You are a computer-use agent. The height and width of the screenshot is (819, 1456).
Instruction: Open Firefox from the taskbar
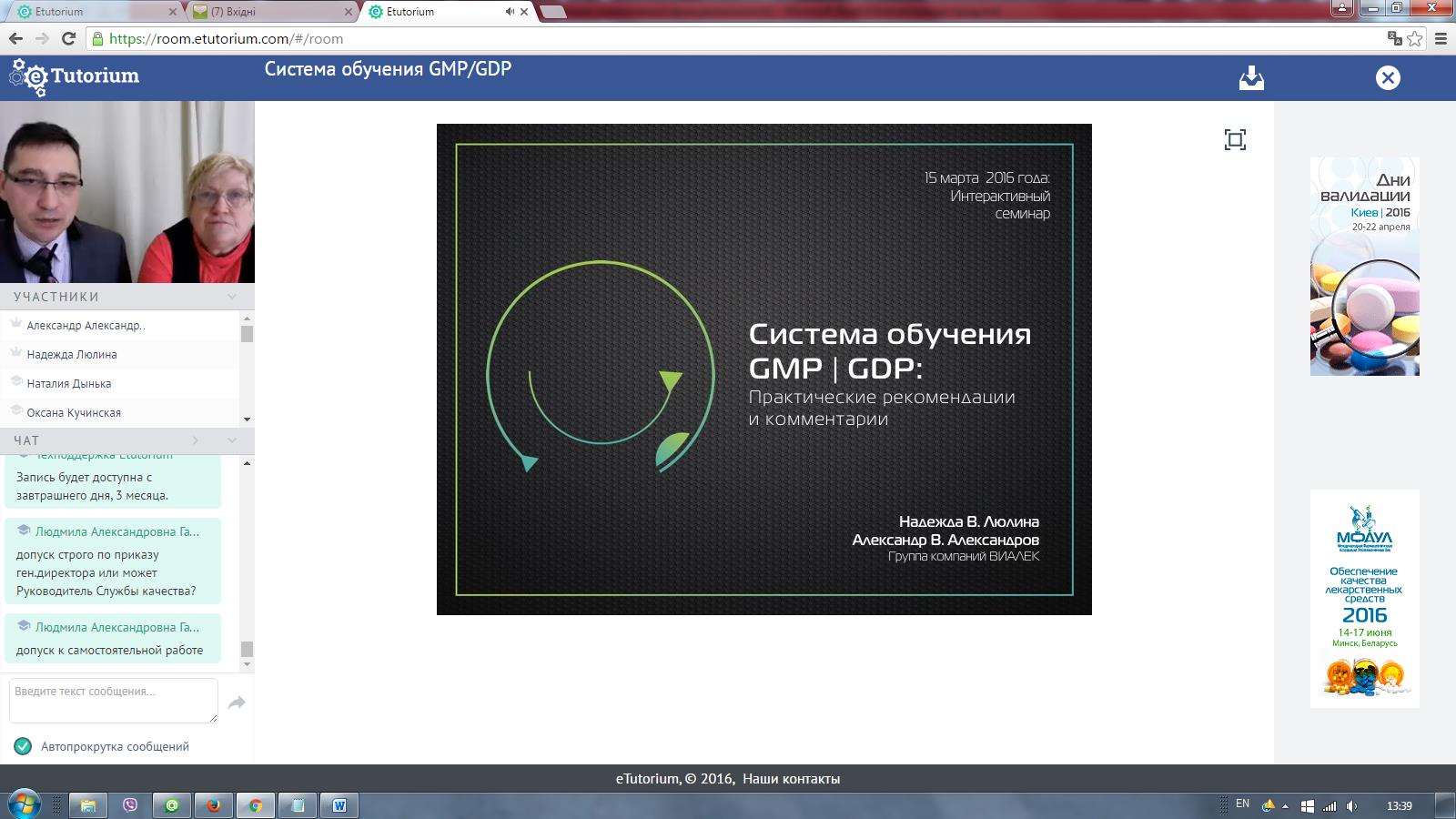click(x=213, y=805)
